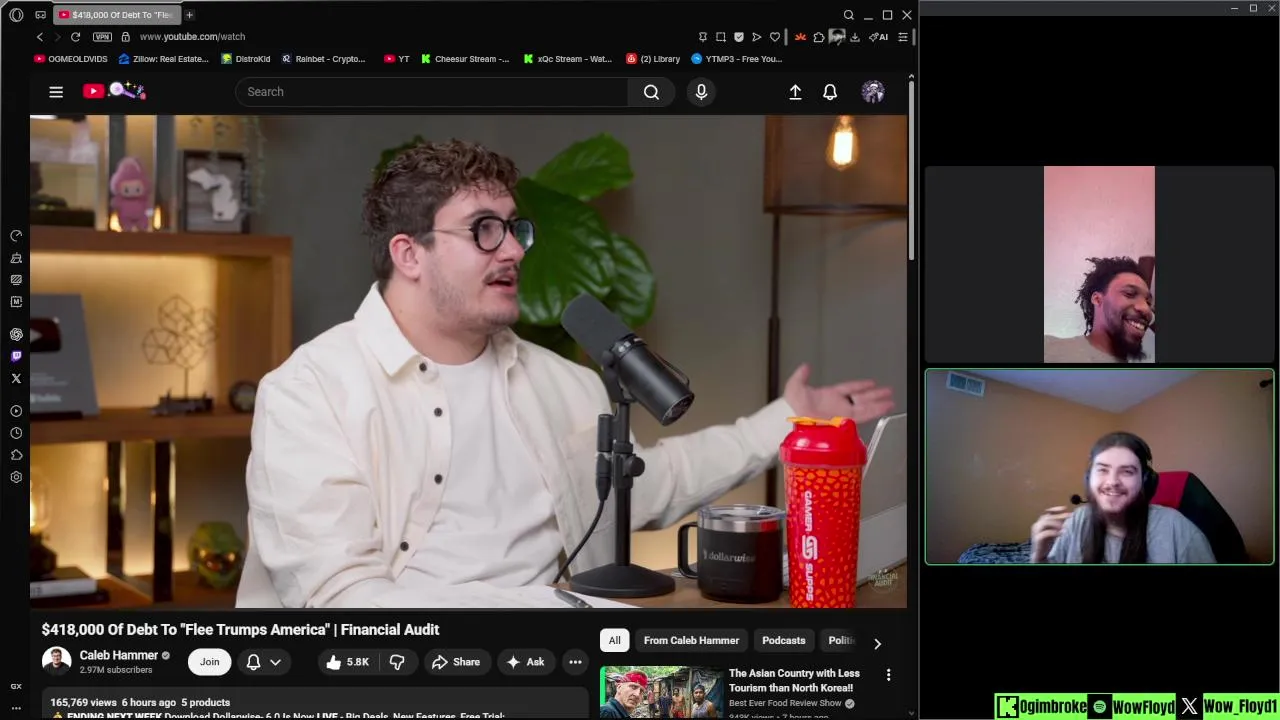
Task: Open xQc Stream bookmark
Action: (x=568, y=59)
